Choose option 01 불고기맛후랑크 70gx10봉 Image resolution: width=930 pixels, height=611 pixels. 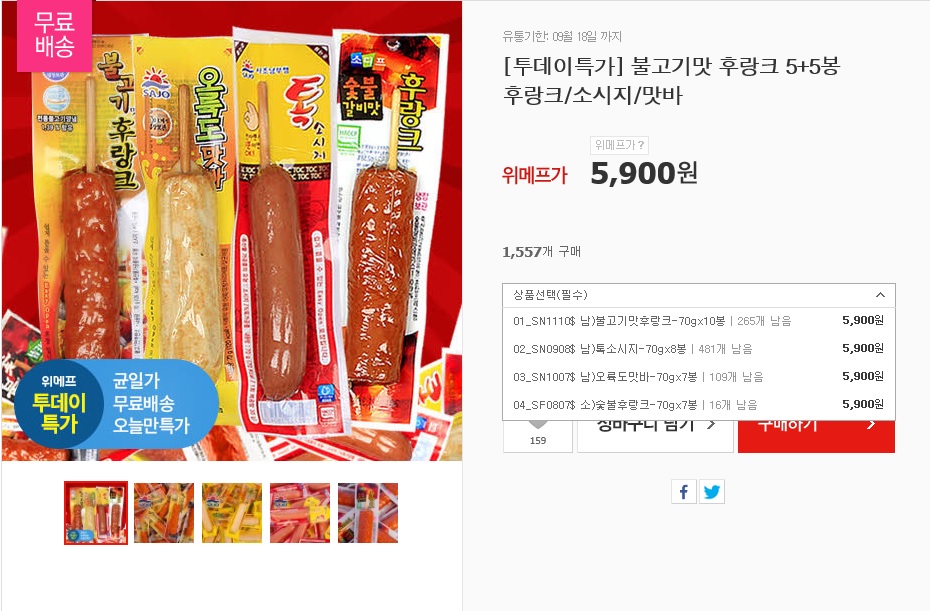click(699, 321)
